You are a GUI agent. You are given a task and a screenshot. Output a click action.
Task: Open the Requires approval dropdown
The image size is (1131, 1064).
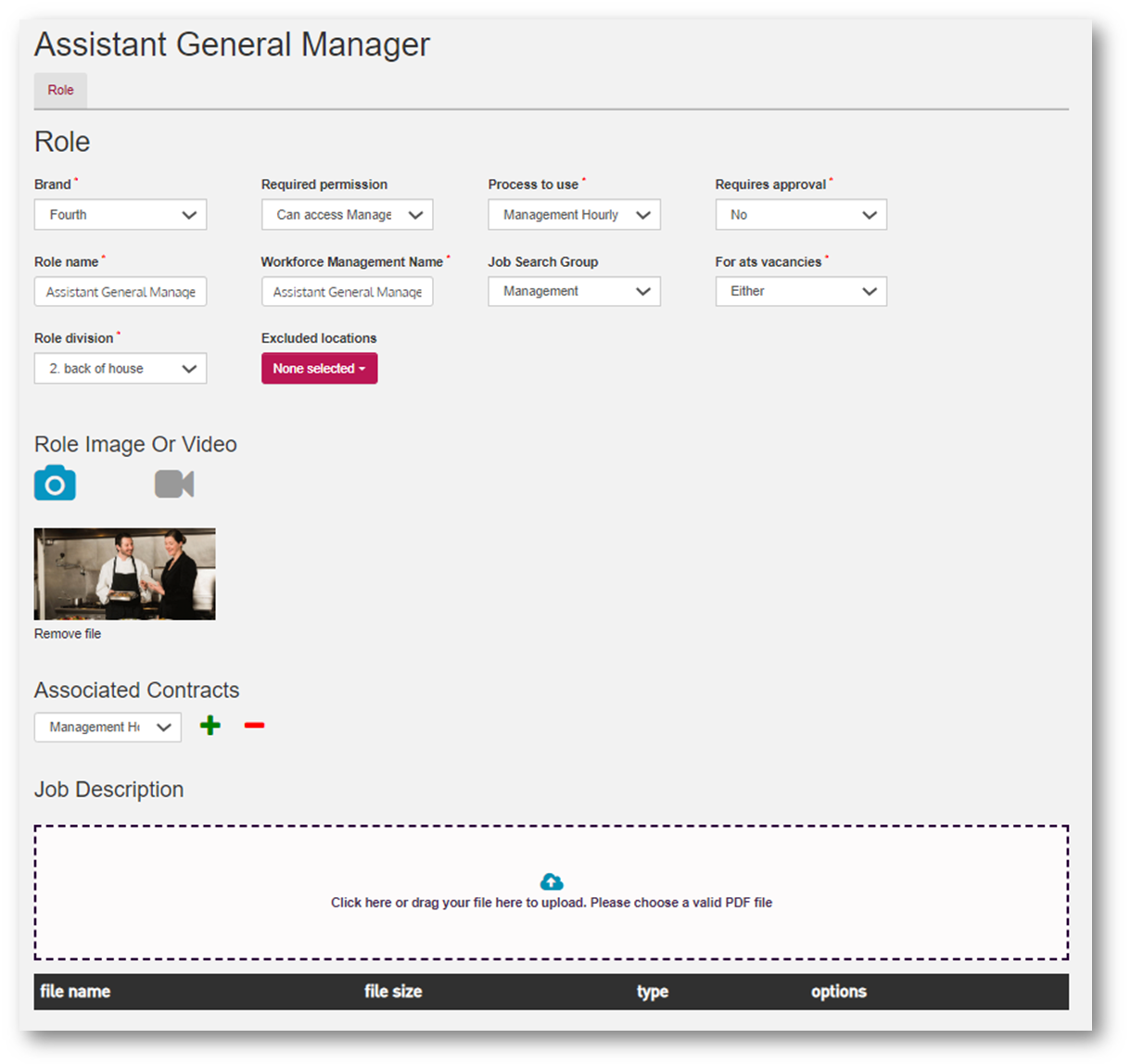801,215
